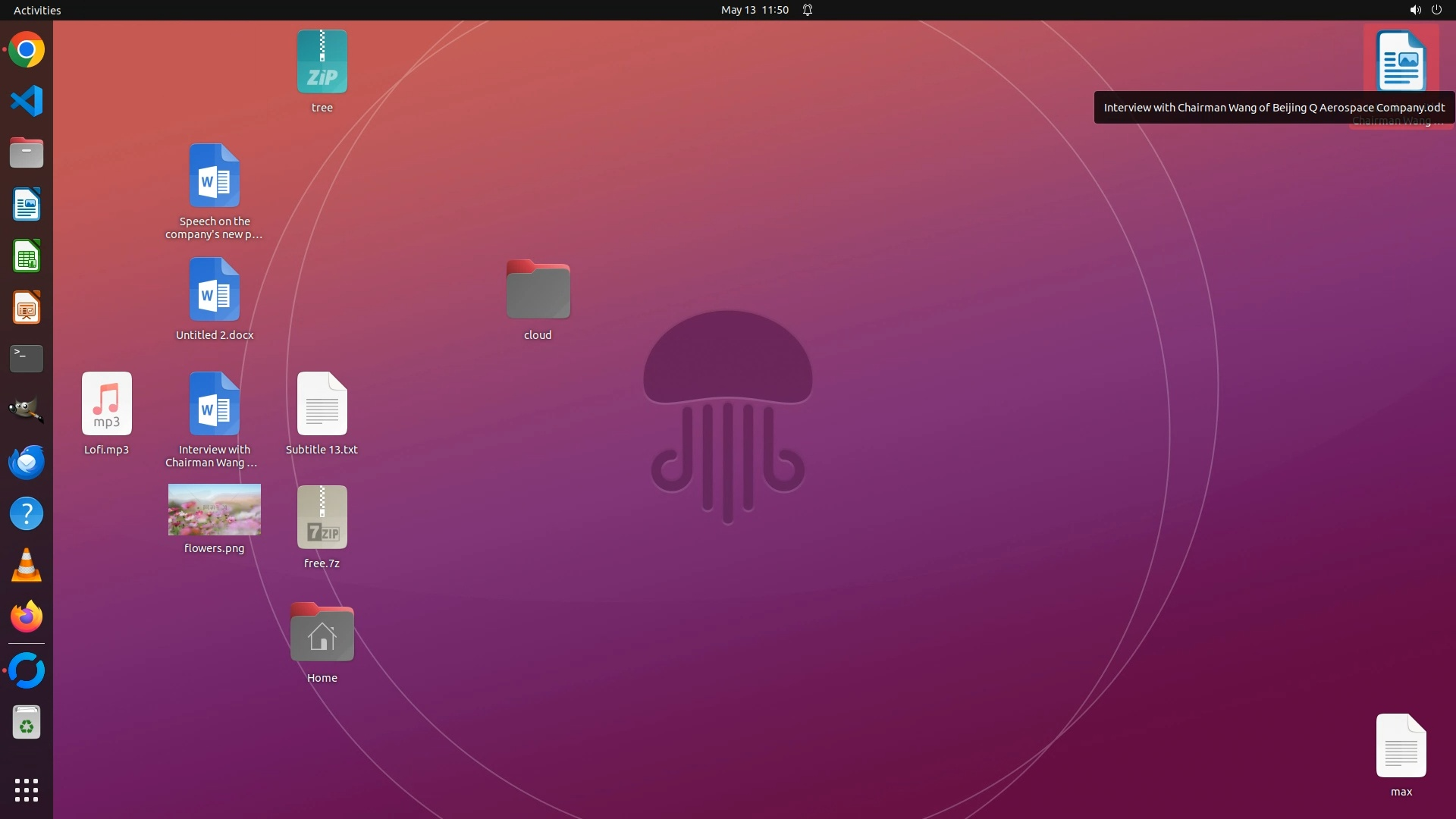Select the flowers.png image thumbnail
Screen dimensions: 1456x819
coord(214,510)
